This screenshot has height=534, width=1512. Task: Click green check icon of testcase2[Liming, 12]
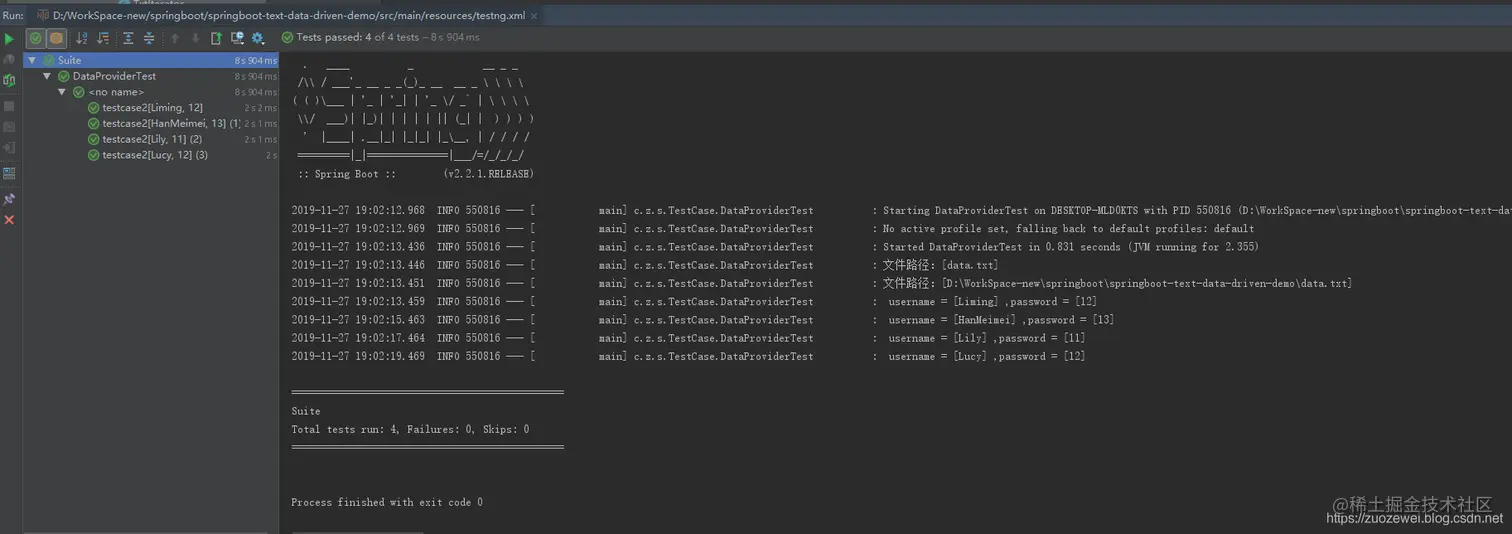click(94, 108)
